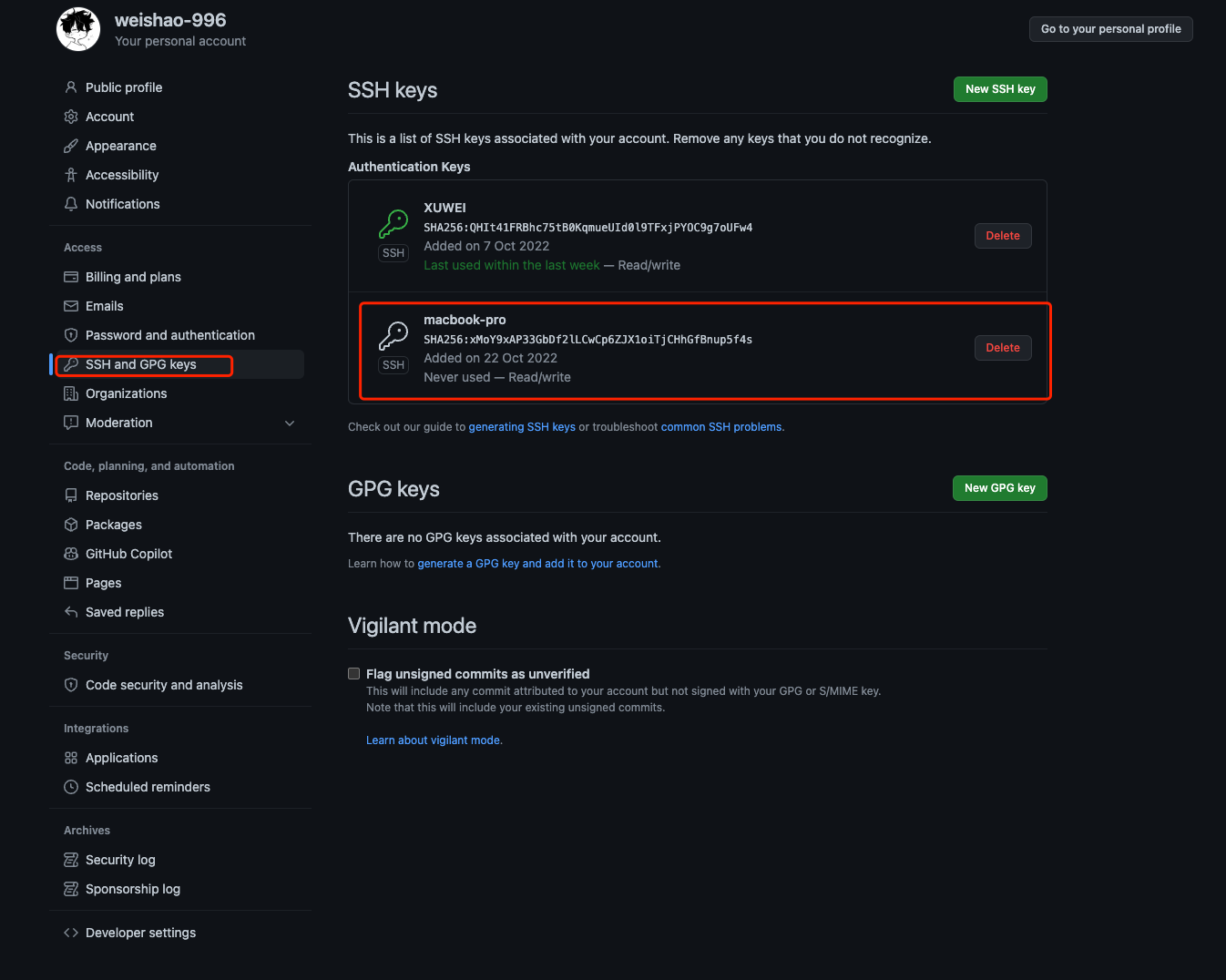Delete the macbook-pro SSH key
1226x980 pixels.
click(x=1003, y=348)
